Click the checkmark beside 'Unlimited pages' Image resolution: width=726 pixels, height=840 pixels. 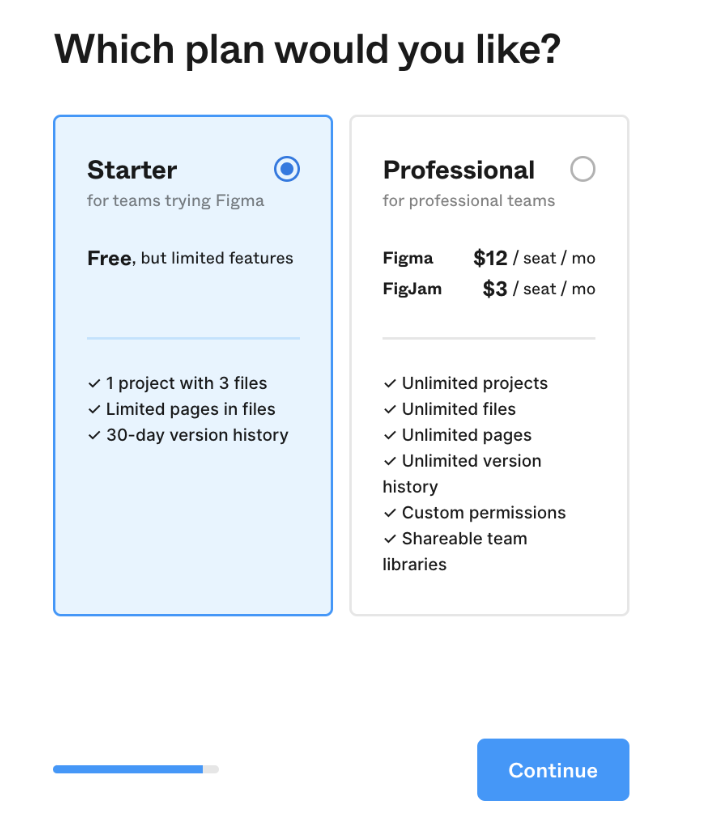(x=389, y=435)
